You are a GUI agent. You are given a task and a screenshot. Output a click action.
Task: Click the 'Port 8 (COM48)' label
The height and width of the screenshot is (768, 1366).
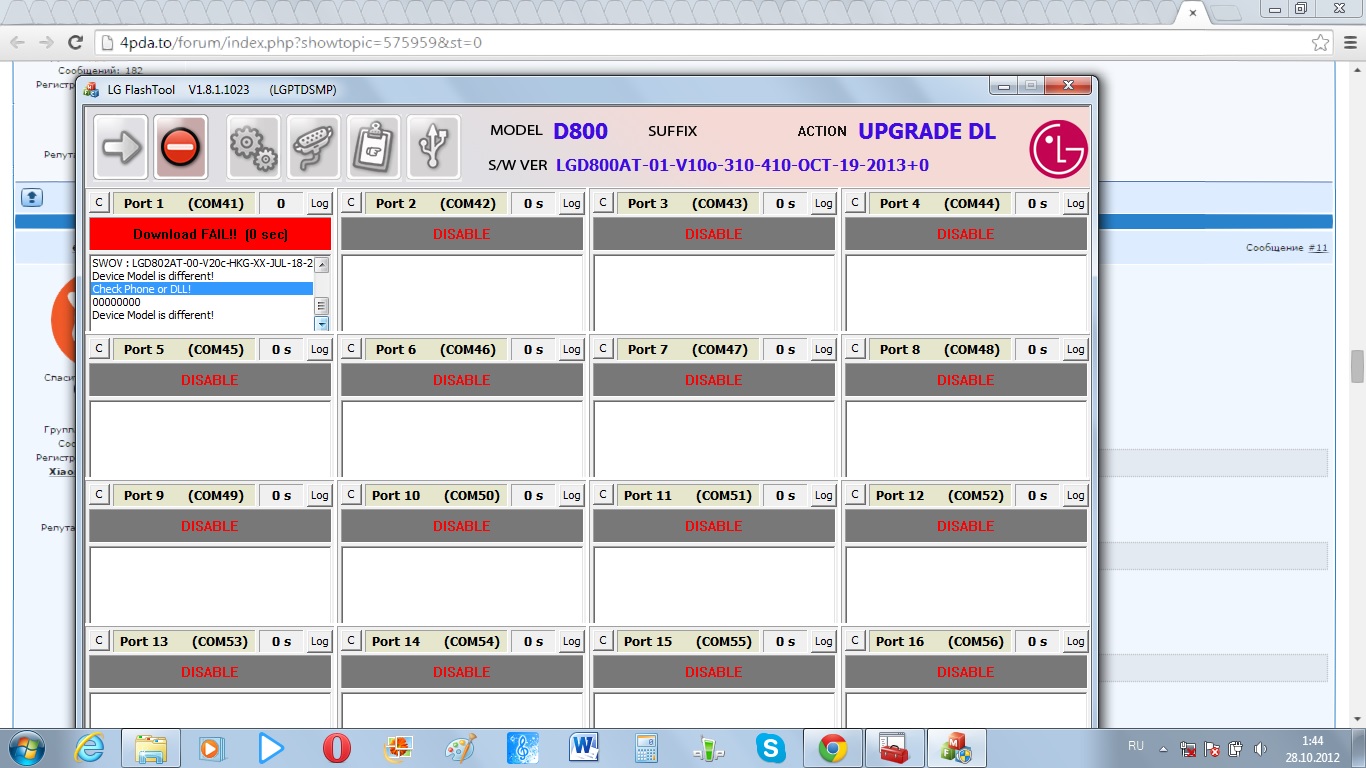coord(939,349)
